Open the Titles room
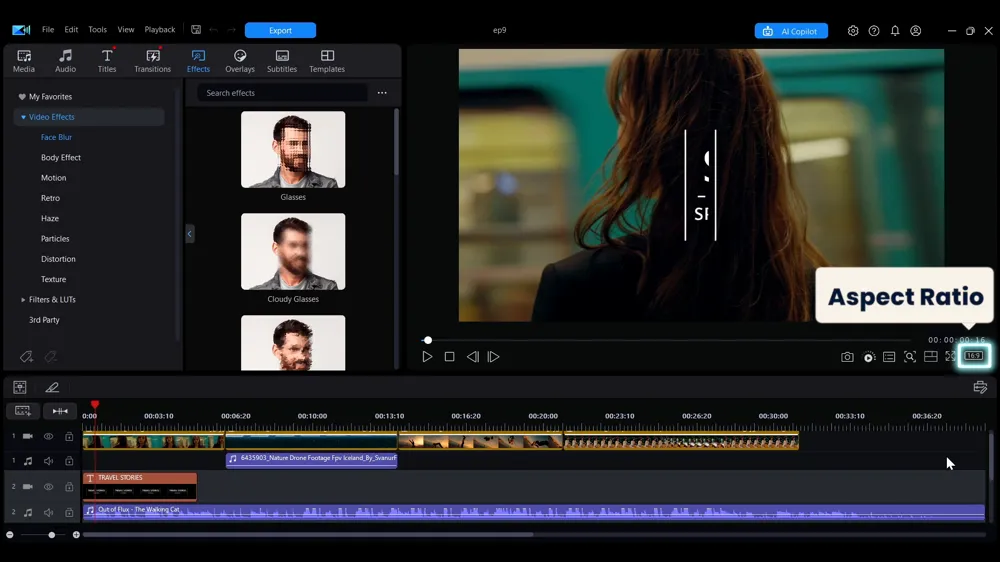The image size is (1000, 562). point(107,61)
